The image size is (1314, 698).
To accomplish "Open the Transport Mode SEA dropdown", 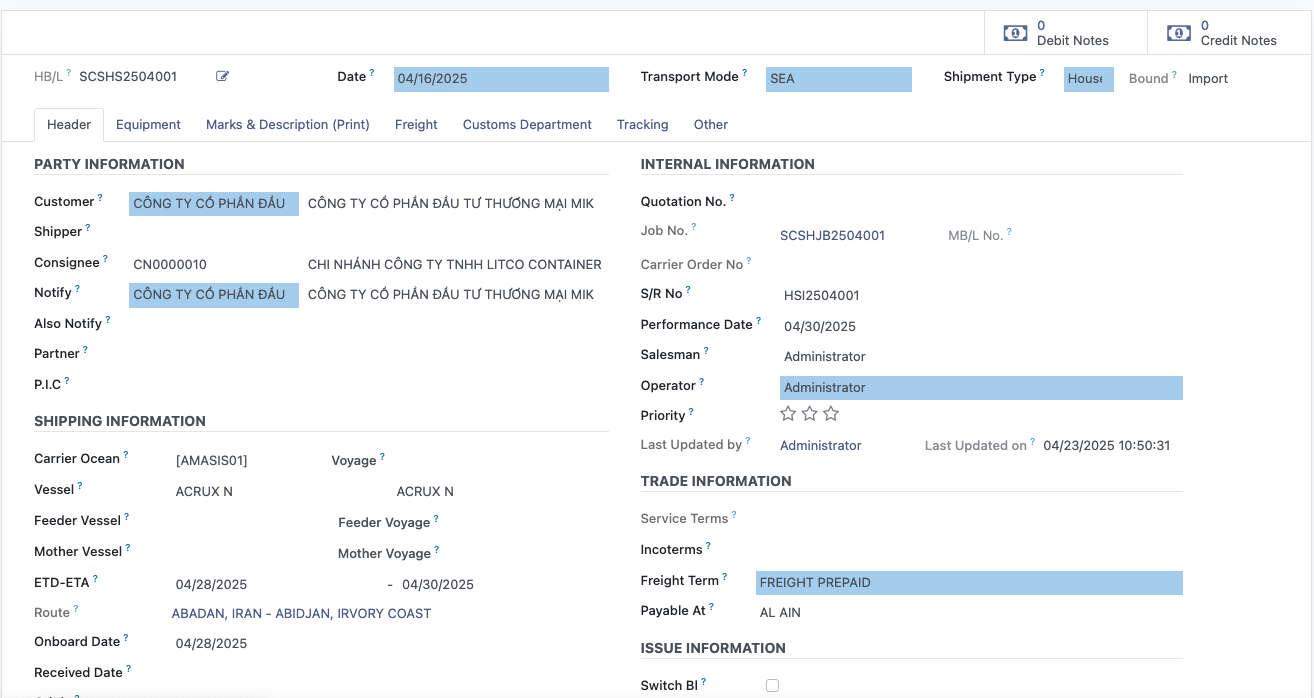I will 839,79.
